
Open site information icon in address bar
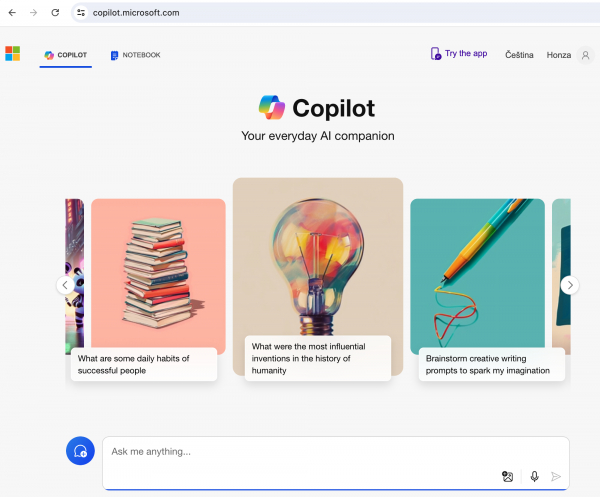click(x=81, y=13)
